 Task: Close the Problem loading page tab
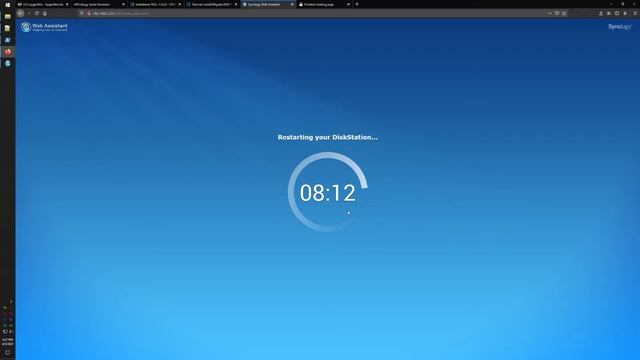coord(348,4)
